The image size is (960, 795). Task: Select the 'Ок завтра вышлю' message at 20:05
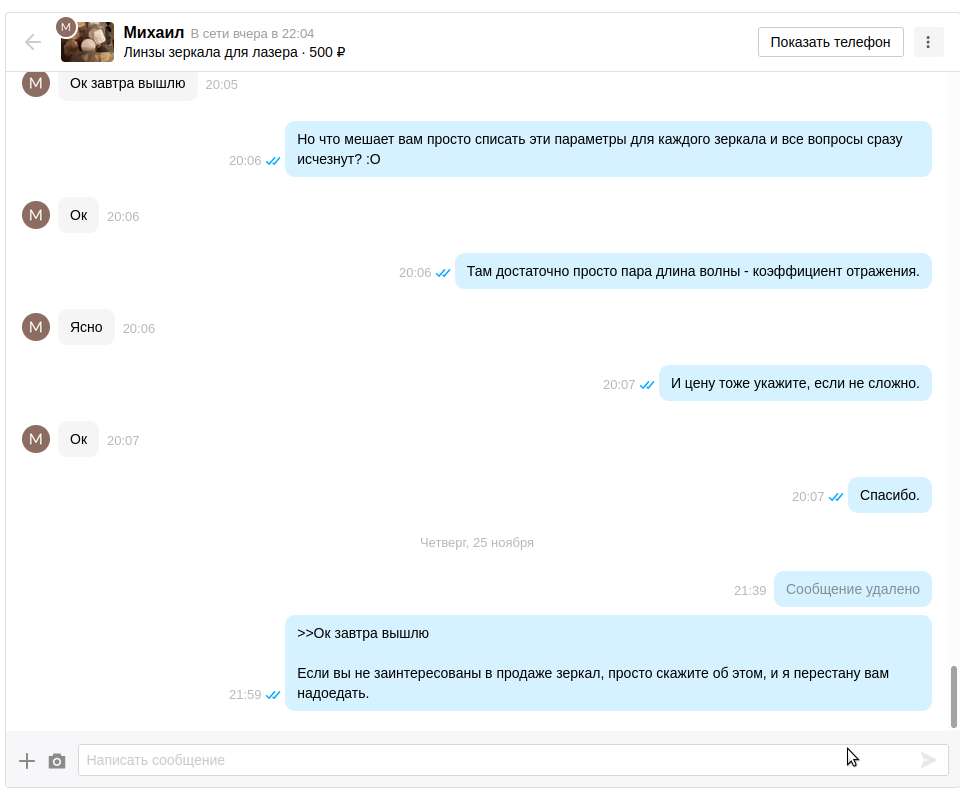click(127, 84)
